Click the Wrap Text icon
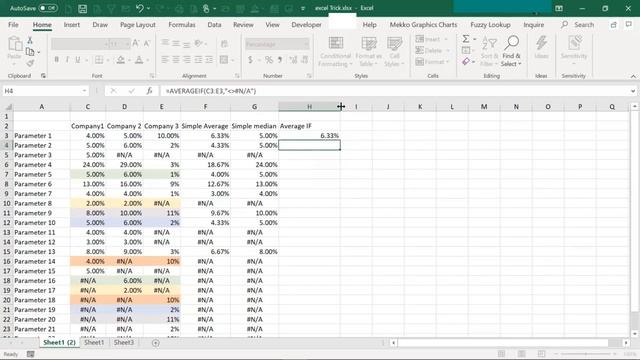 [x=224, y=43]
